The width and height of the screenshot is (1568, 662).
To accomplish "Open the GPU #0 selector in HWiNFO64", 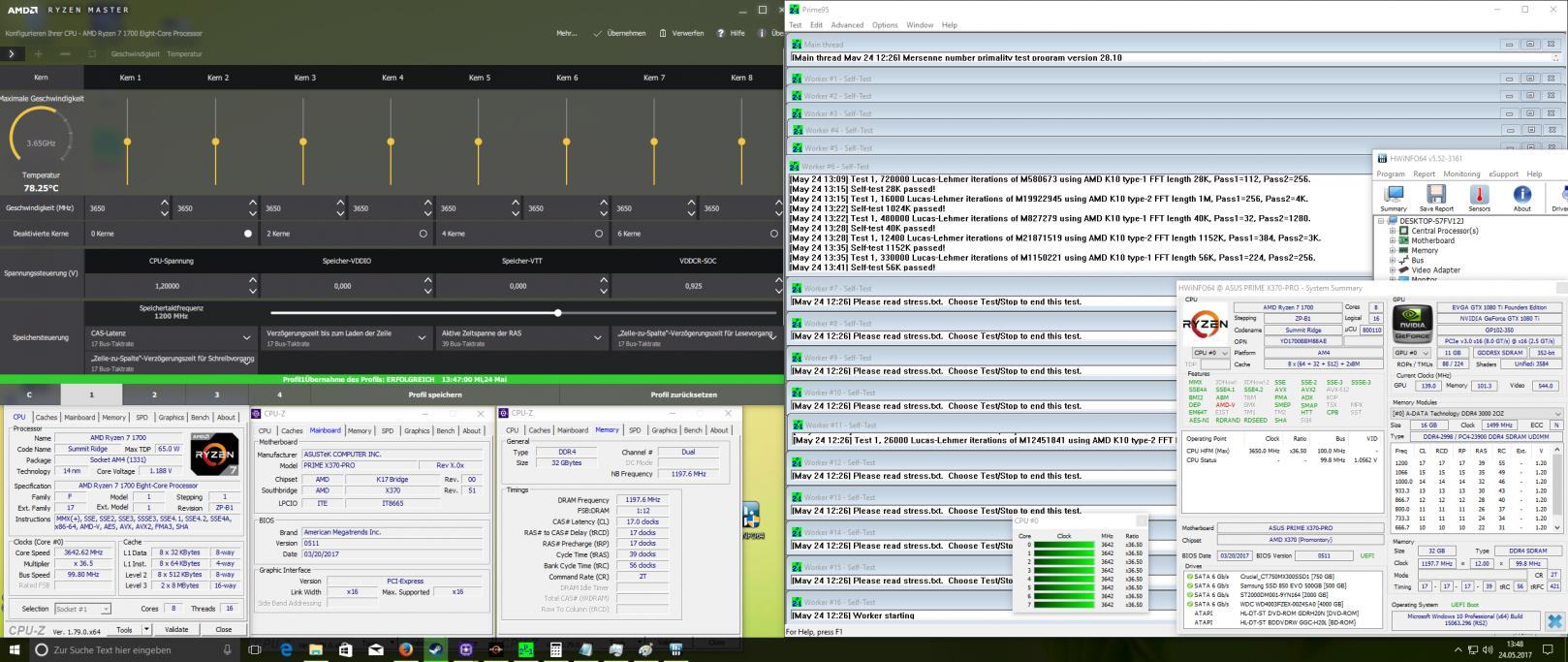I will click(x=1411, y=353).
